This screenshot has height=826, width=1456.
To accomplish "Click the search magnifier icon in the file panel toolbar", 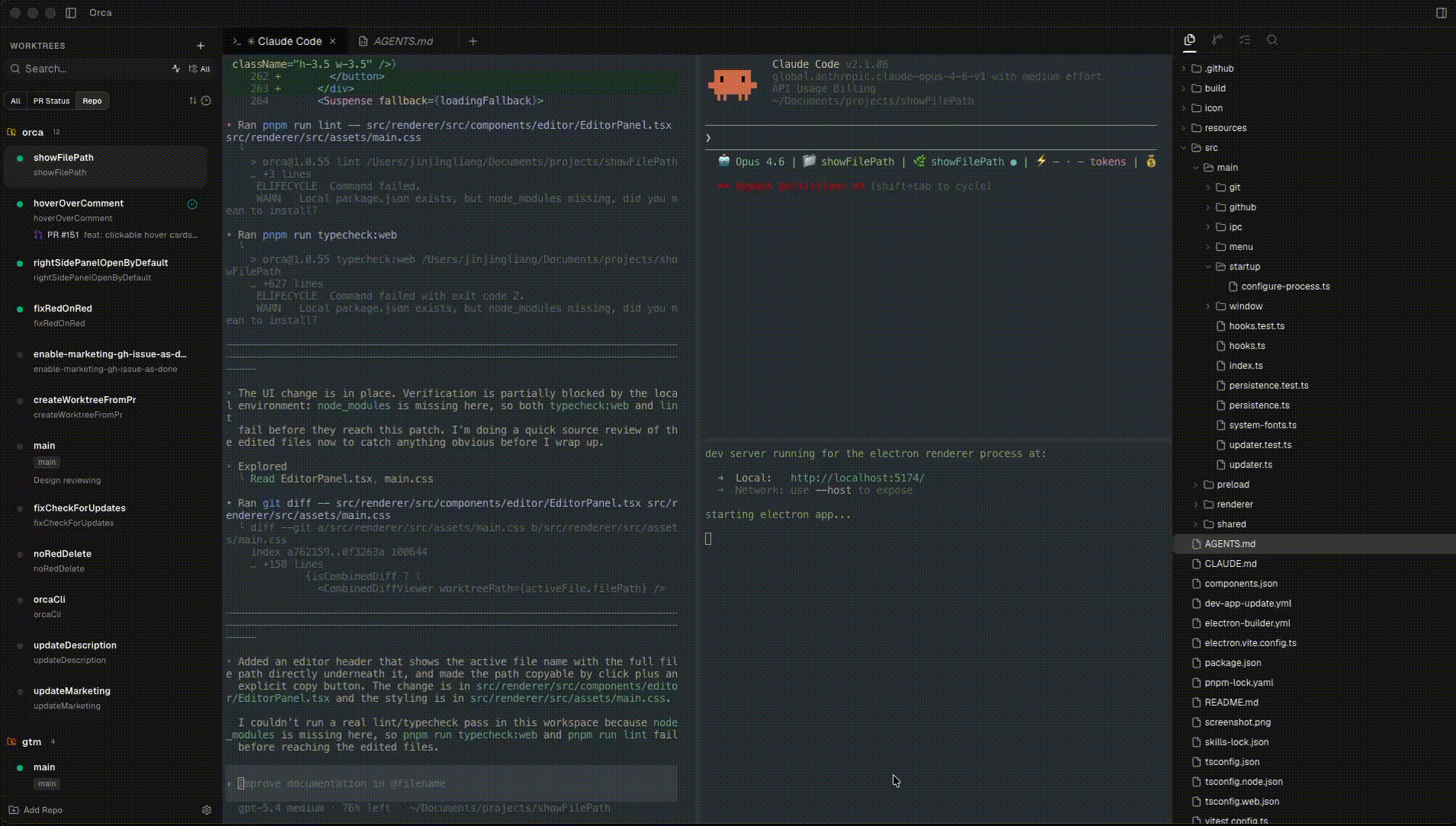I will click(x=1272, y=40).
